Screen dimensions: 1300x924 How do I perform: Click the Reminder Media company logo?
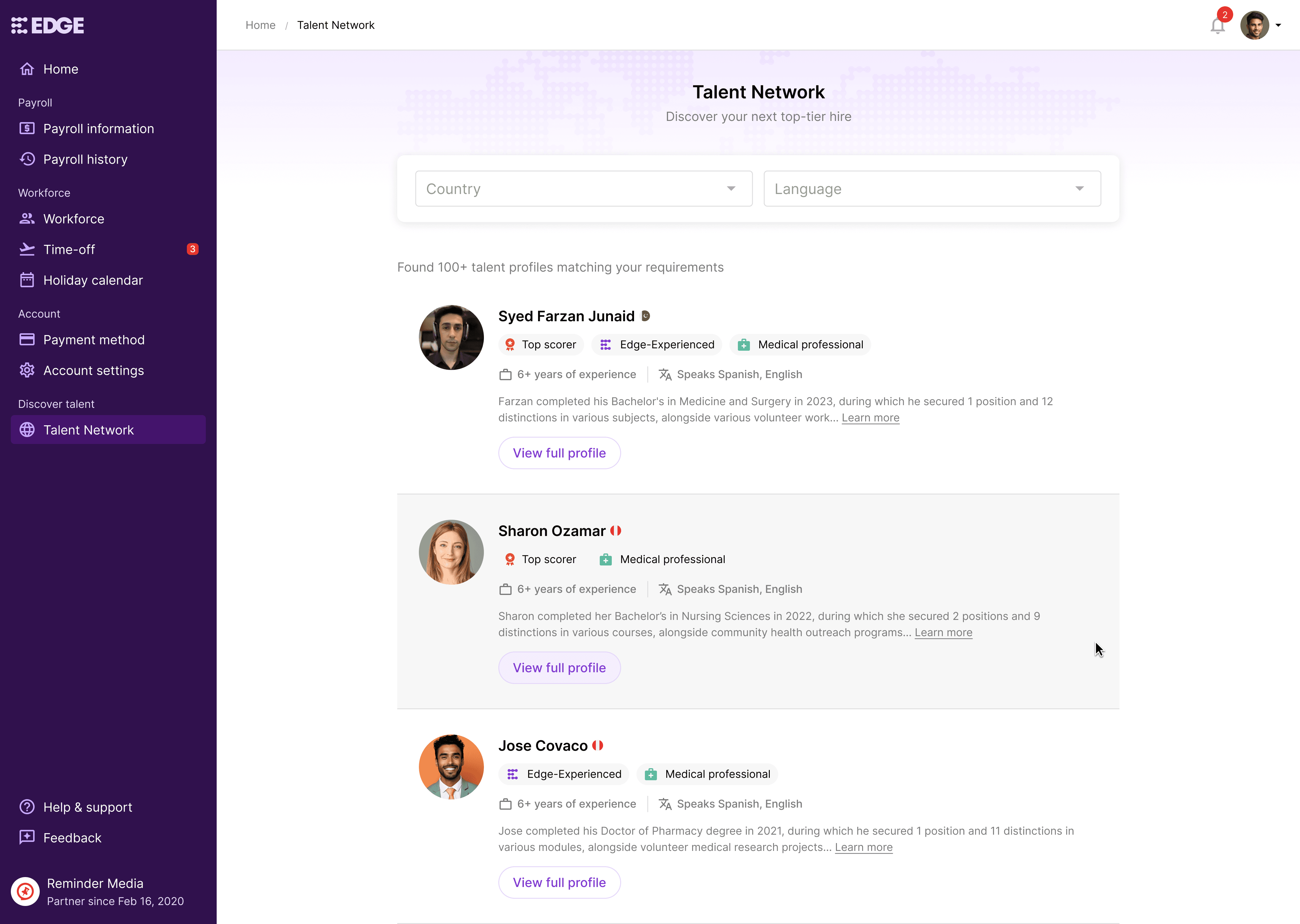pos(25,891)
